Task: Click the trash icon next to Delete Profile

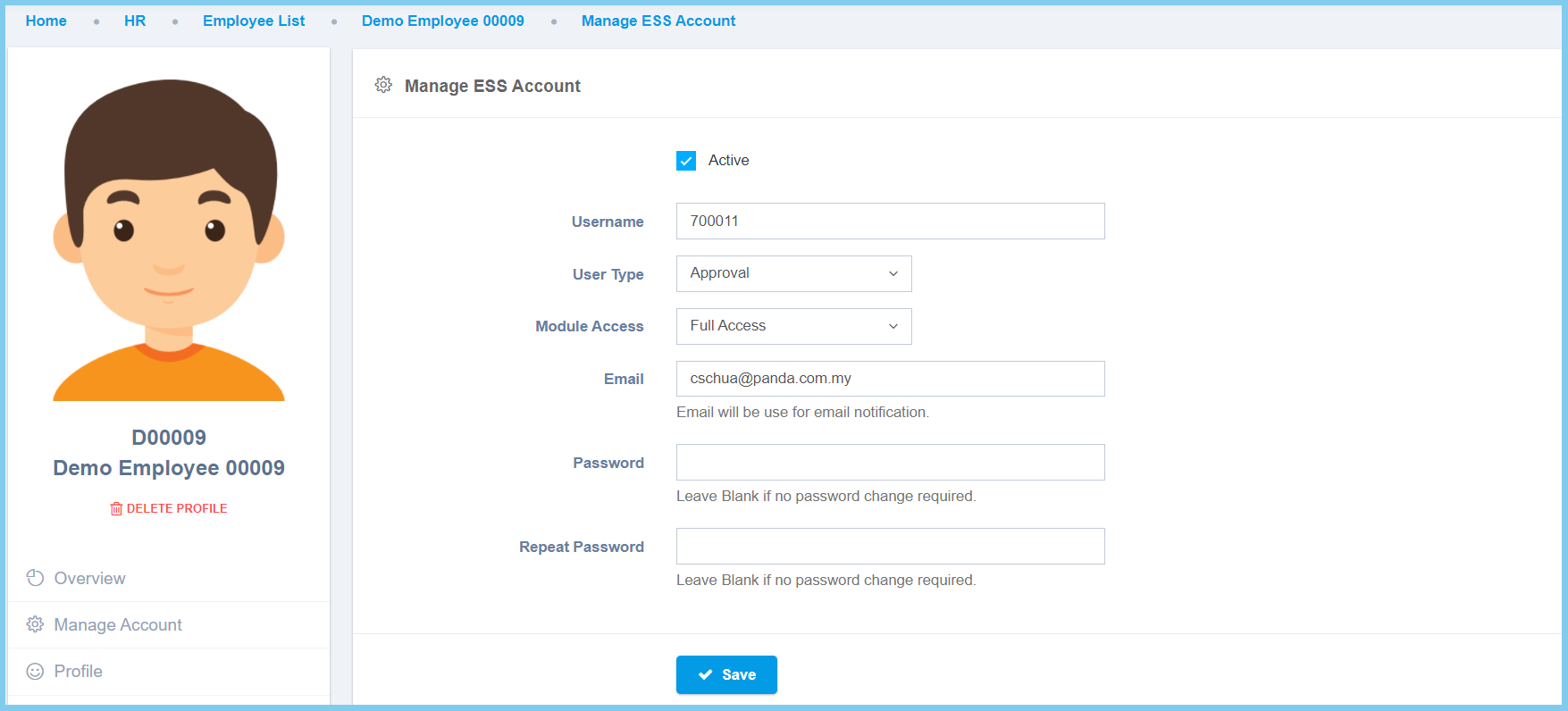Action: pos(116,508)
